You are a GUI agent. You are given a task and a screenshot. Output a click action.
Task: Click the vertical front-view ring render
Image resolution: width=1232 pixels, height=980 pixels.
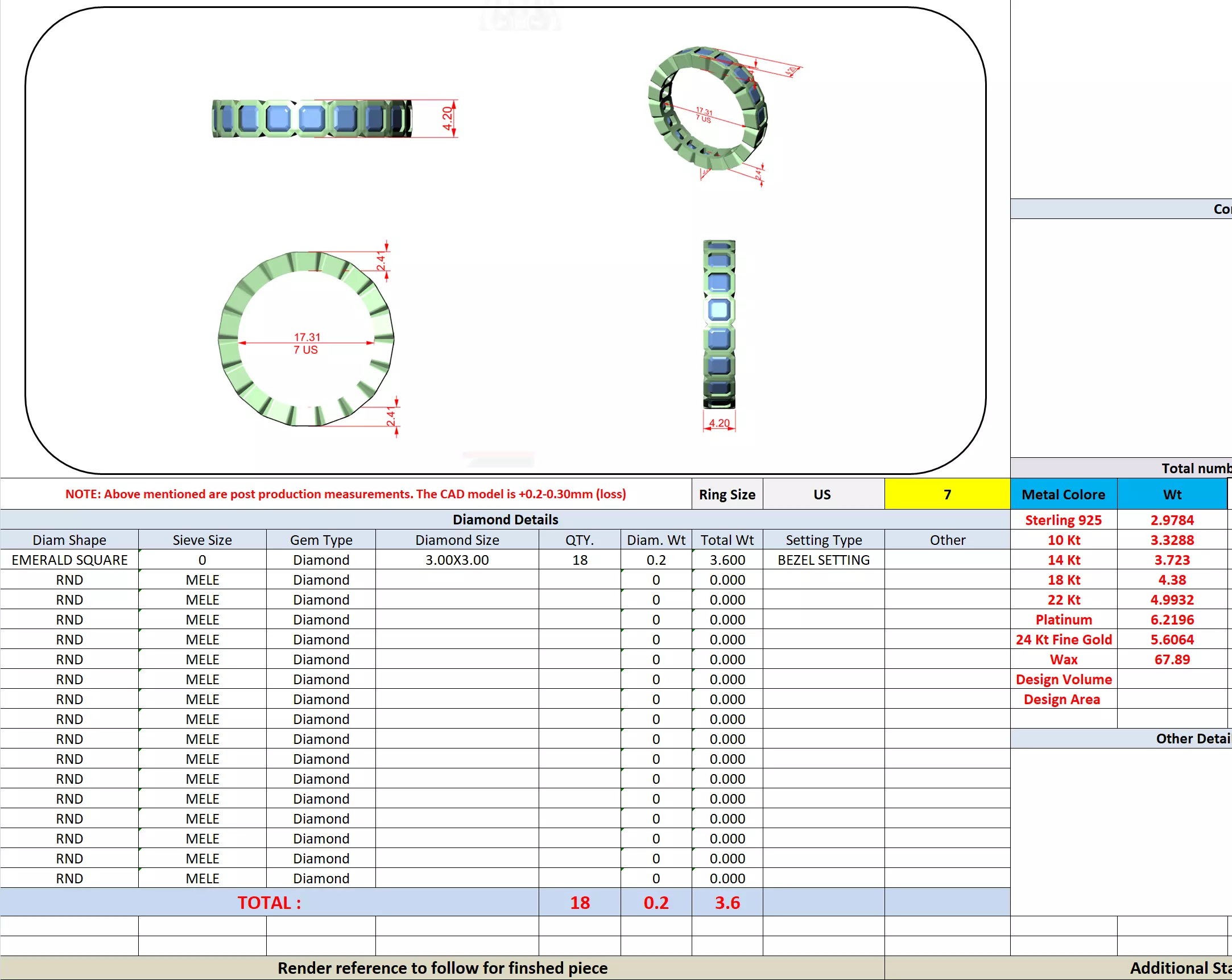pyautogui.click(x=719, y=324)
